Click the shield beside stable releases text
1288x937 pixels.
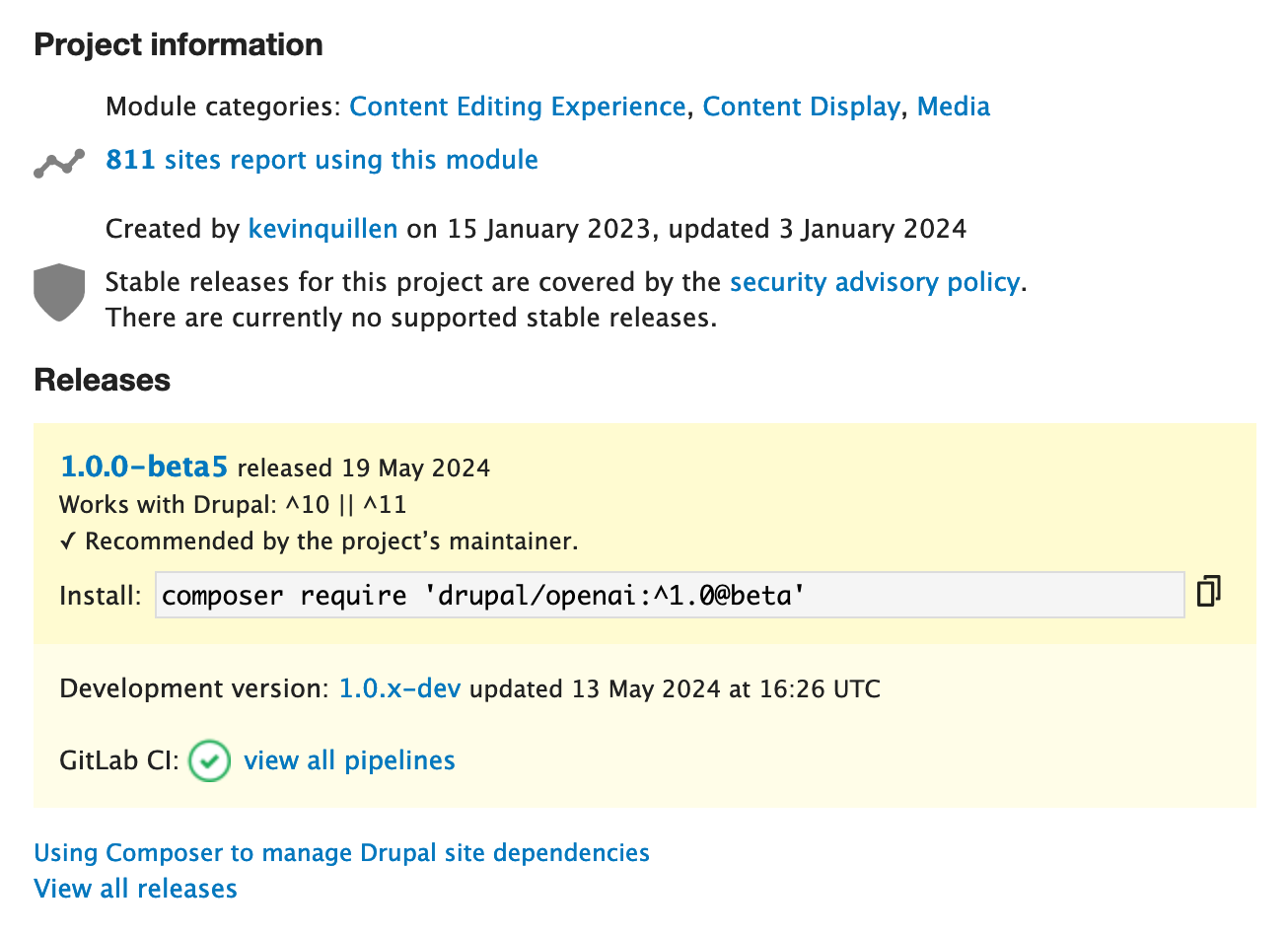point(58,293)
